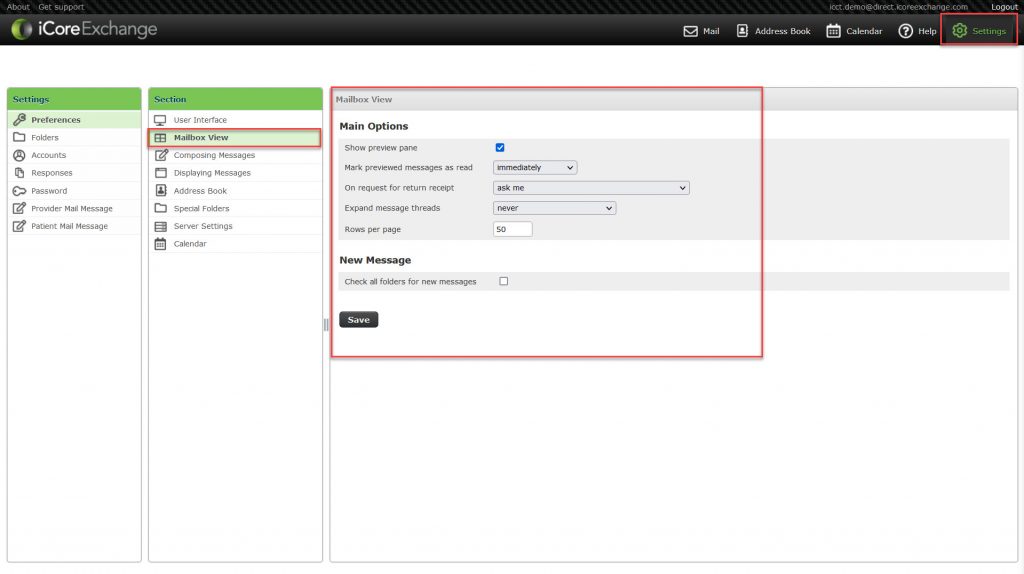
Task: Click the Get support link
Action: point(61,7)
